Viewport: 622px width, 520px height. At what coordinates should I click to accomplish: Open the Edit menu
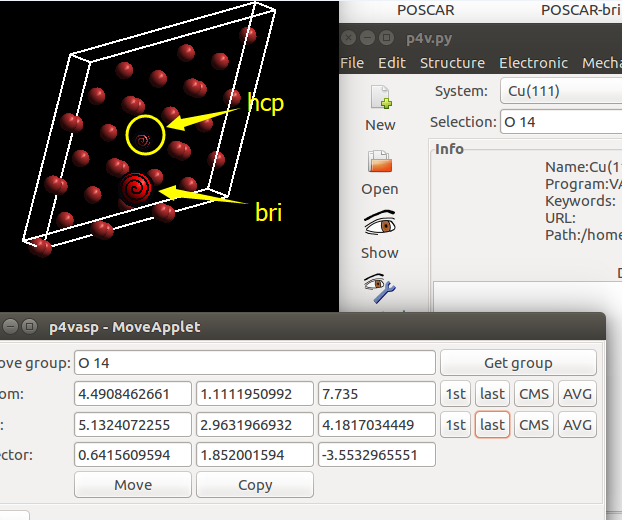[392, 63]
